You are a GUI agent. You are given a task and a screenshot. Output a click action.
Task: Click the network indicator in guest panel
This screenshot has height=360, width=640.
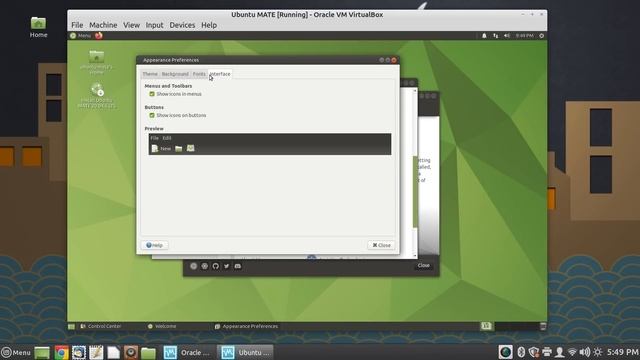[496, 36]
